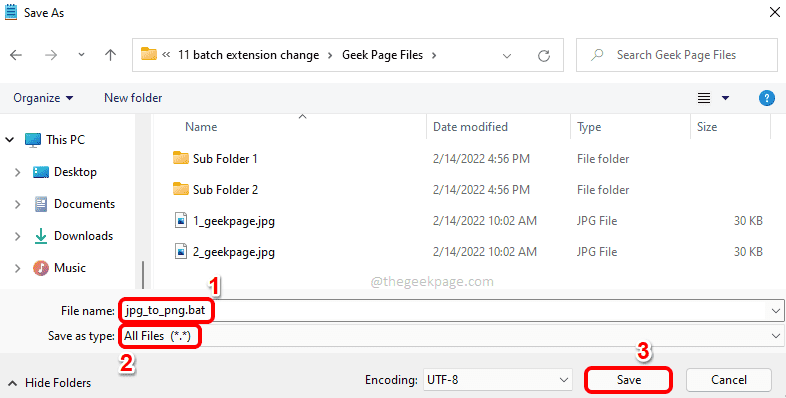Open recent locations dropdown chevron
Viewport: 786px width, 398px height.
(x=81, y=55)
